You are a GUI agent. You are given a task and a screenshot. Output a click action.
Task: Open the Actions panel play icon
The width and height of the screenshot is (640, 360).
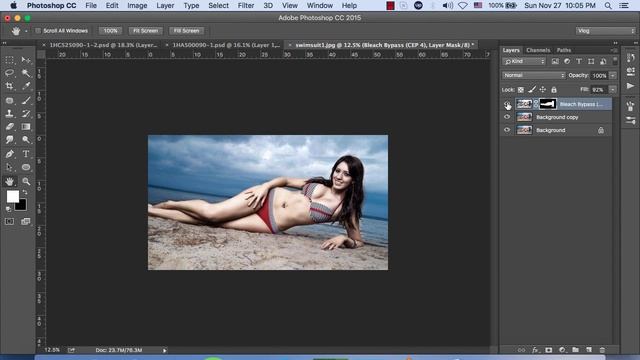630,86
